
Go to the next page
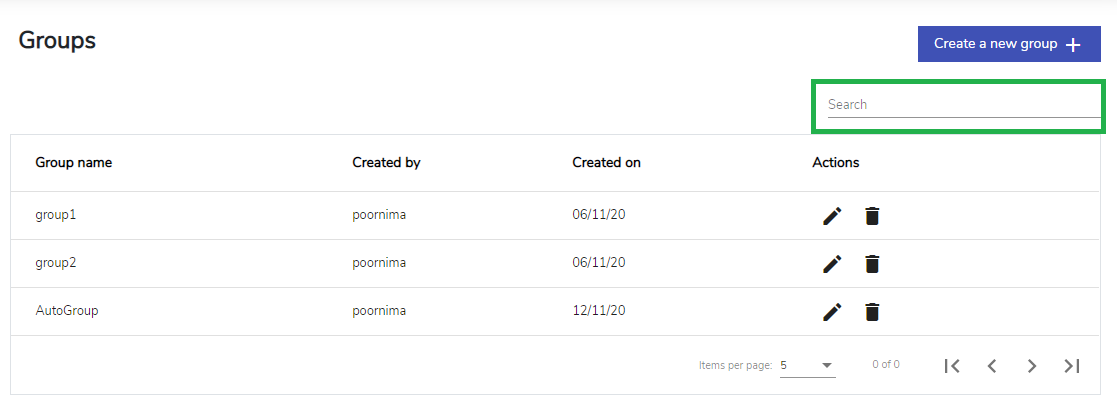[x=1032, y=366]
